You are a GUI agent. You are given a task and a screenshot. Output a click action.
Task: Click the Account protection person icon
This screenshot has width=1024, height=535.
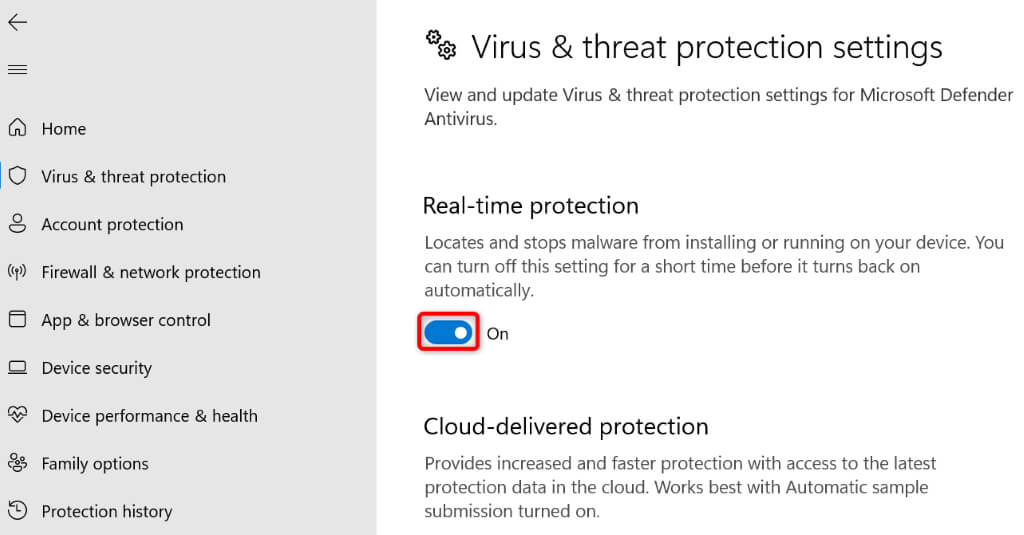tap(17, 224)
